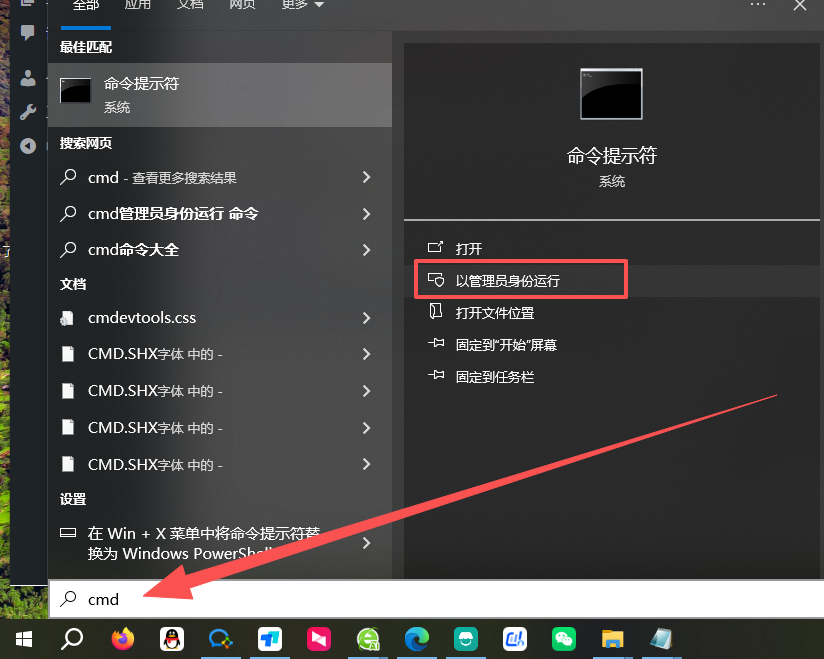Open QQ from the taskbar

coord(170,639)
